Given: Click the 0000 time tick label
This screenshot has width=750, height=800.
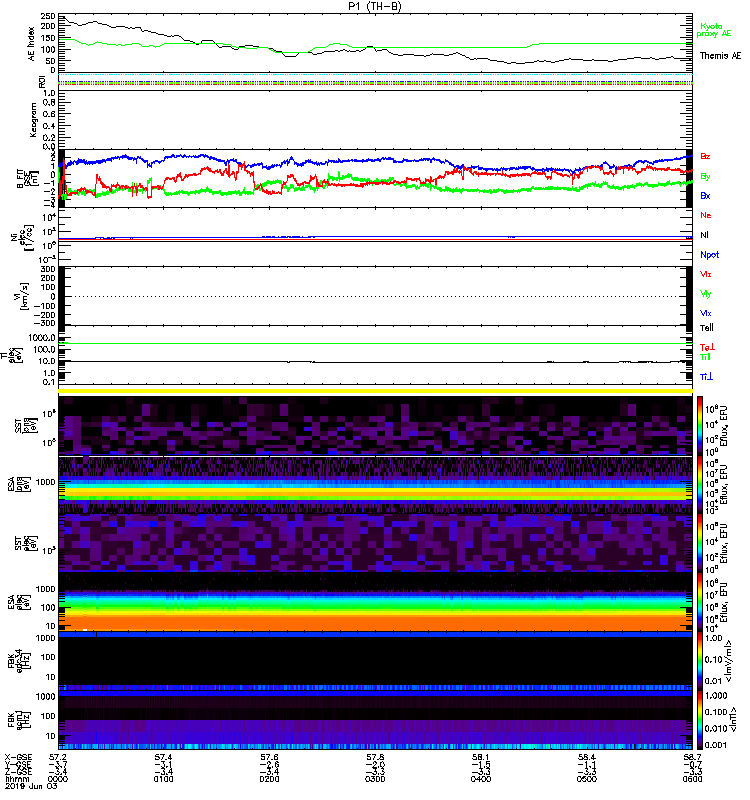Looking at the screenshot, I should point(57,779).
